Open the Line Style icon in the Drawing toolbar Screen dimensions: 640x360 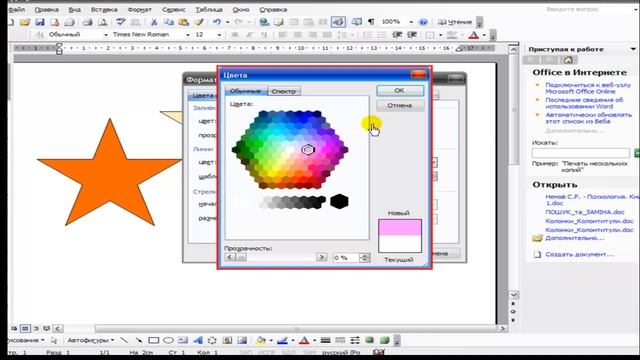pos(325,340)
